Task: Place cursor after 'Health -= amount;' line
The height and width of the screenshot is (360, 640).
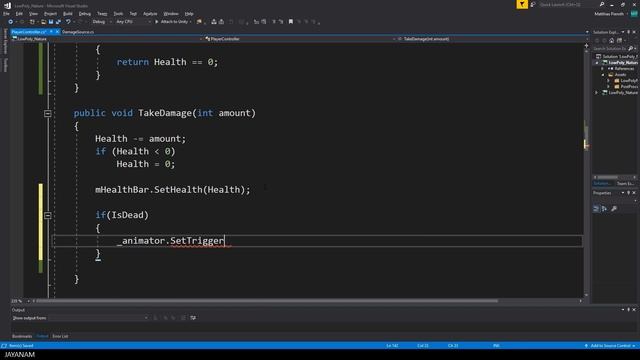Action: (187, 139)
